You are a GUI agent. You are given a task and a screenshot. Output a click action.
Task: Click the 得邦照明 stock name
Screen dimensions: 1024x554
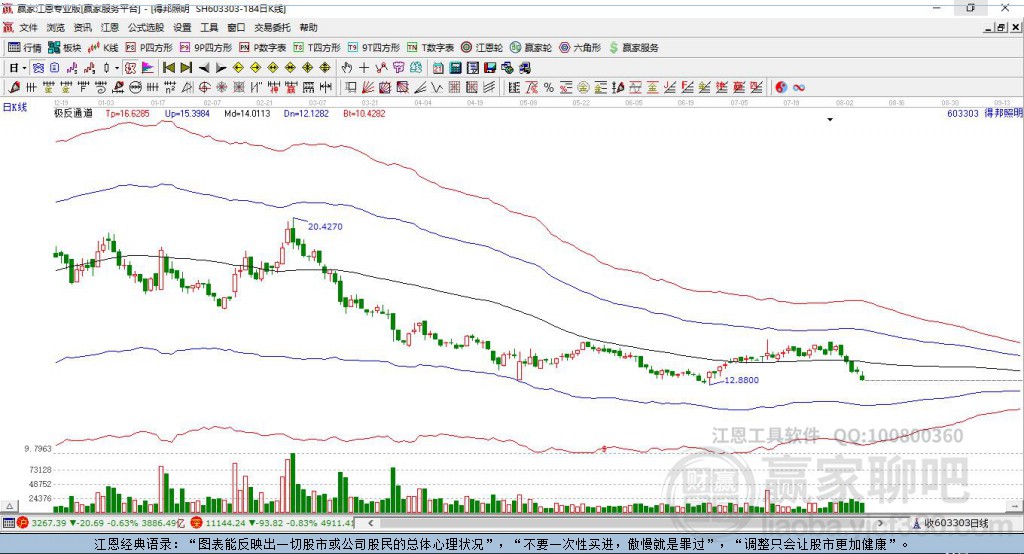click(1003, 113)
